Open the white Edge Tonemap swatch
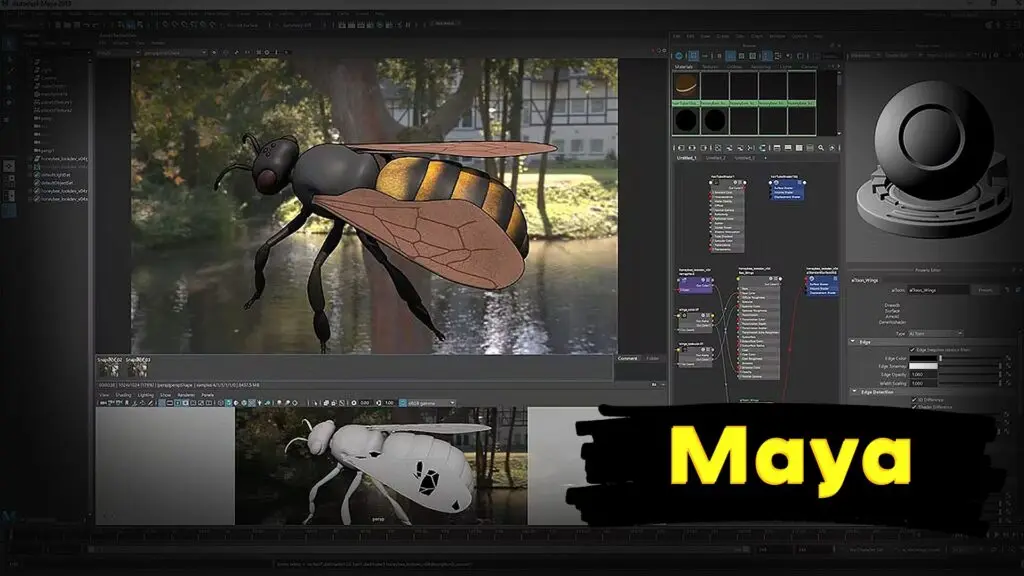This screenshot has height=576, width=1024. [923, 366]
